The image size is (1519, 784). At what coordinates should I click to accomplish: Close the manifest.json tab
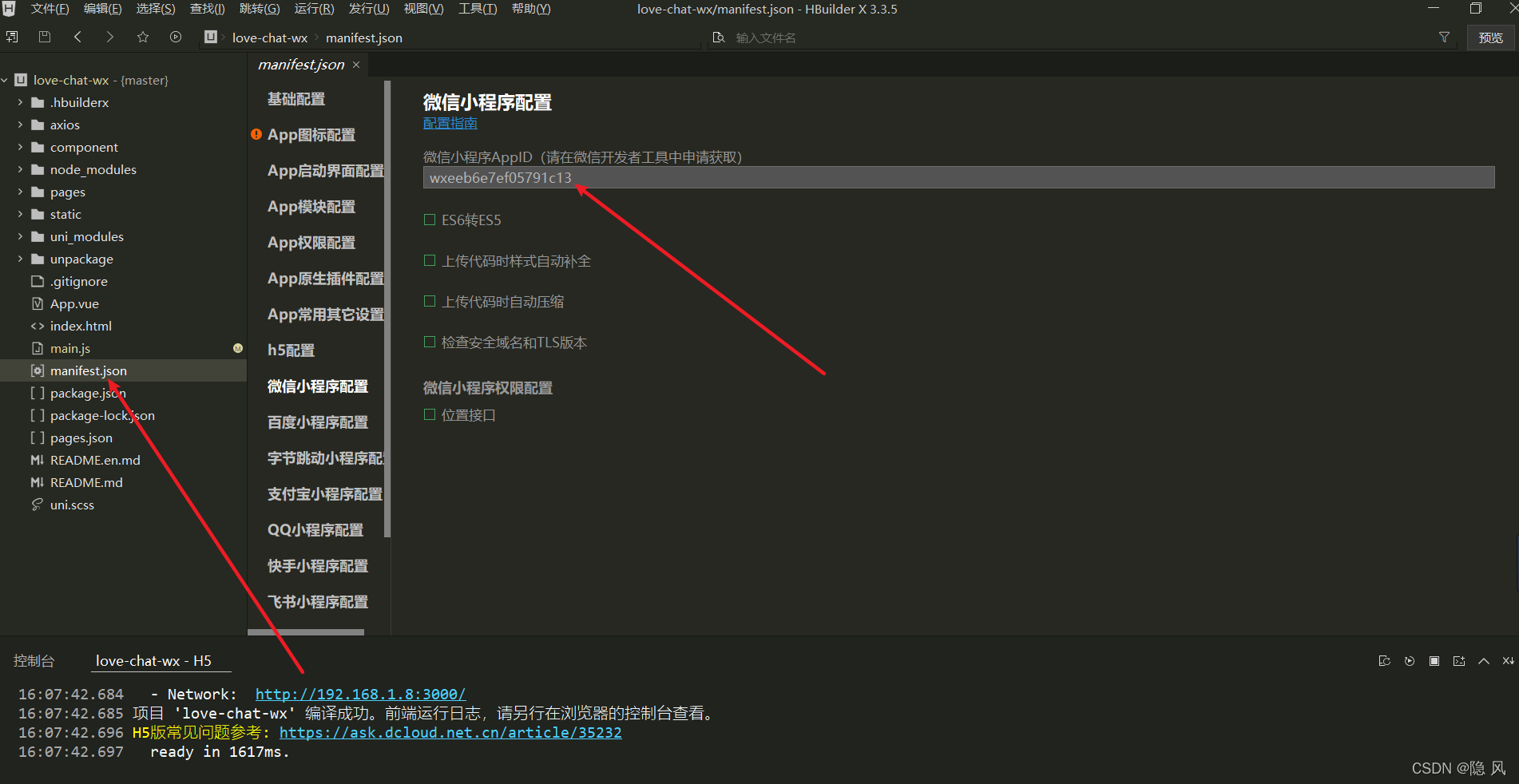coord(356,65)
